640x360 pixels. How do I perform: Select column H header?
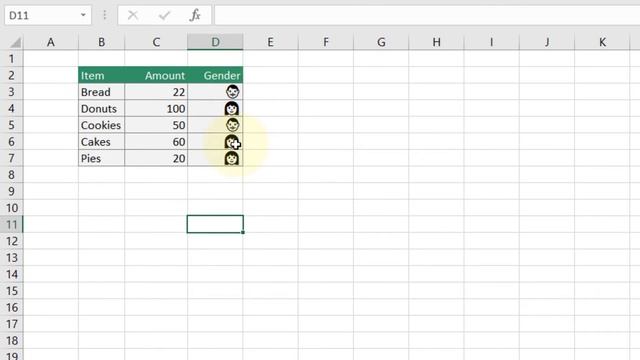(x=436, y=42)
